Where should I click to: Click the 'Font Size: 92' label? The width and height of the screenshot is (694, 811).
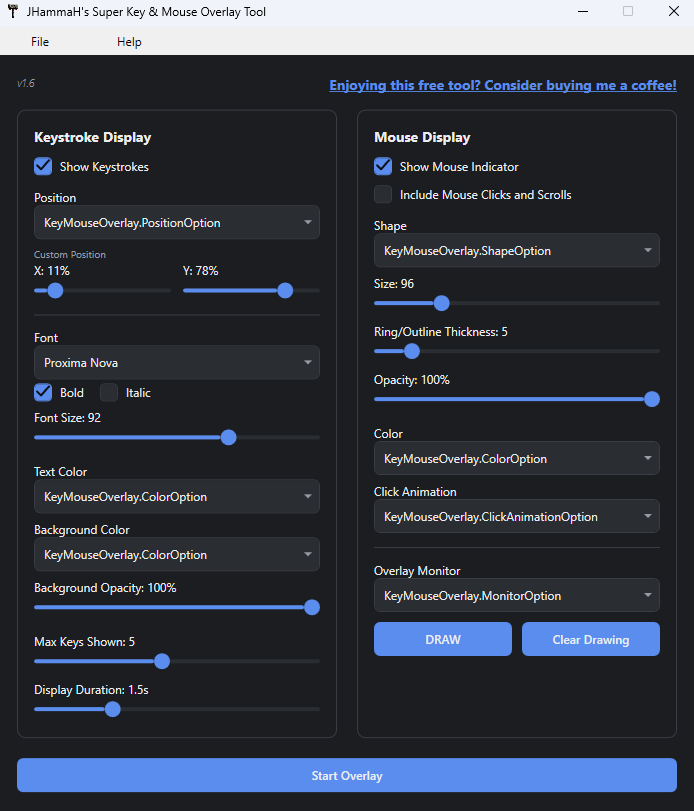click(x=67, y=418)
